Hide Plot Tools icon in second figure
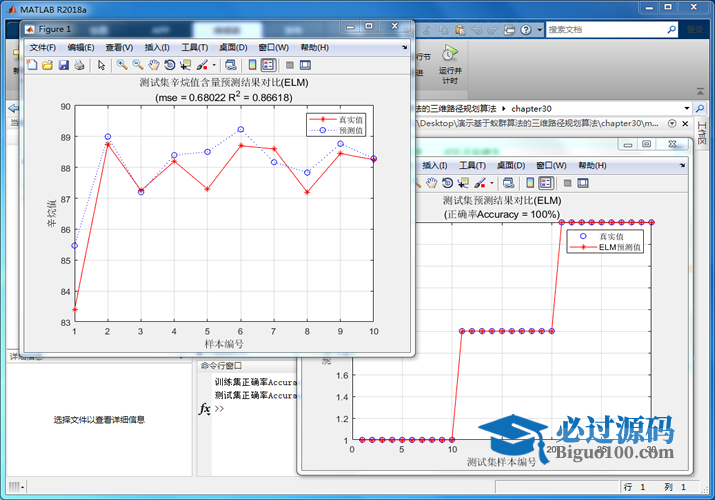Image resolution: width=715 pixels, height=500 pixels. click(x=567, y=183)
